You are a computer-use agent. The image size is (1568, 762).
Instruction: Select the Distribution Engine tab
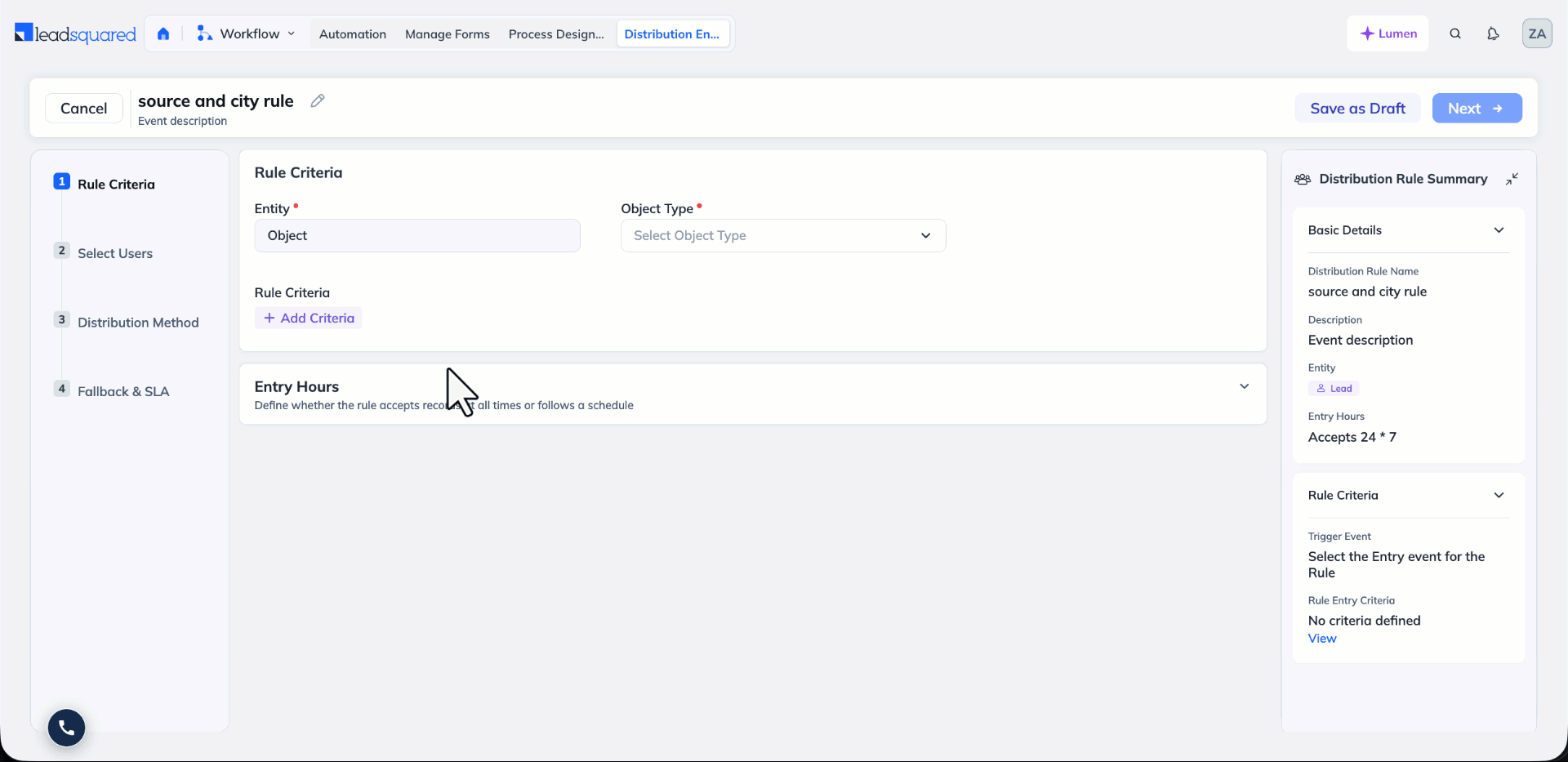click(x=672, y=34)
